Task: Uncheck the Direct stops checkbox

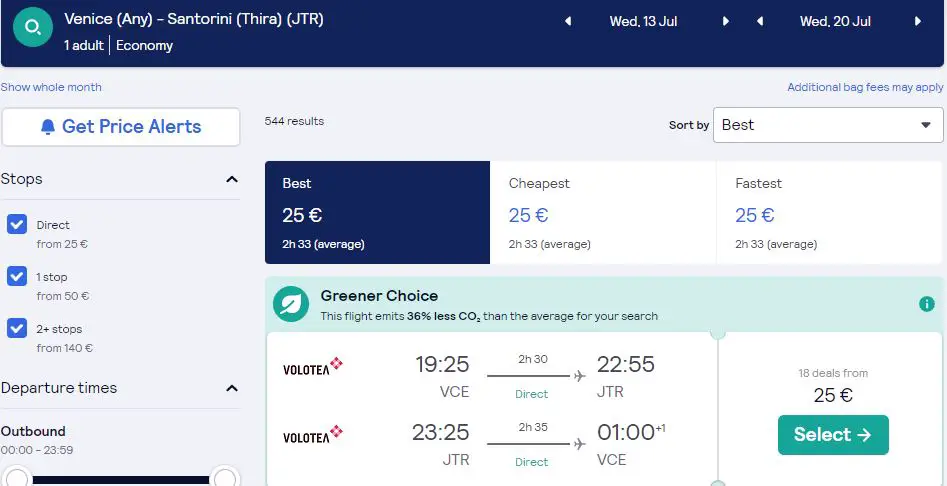Action: [17, 225]
